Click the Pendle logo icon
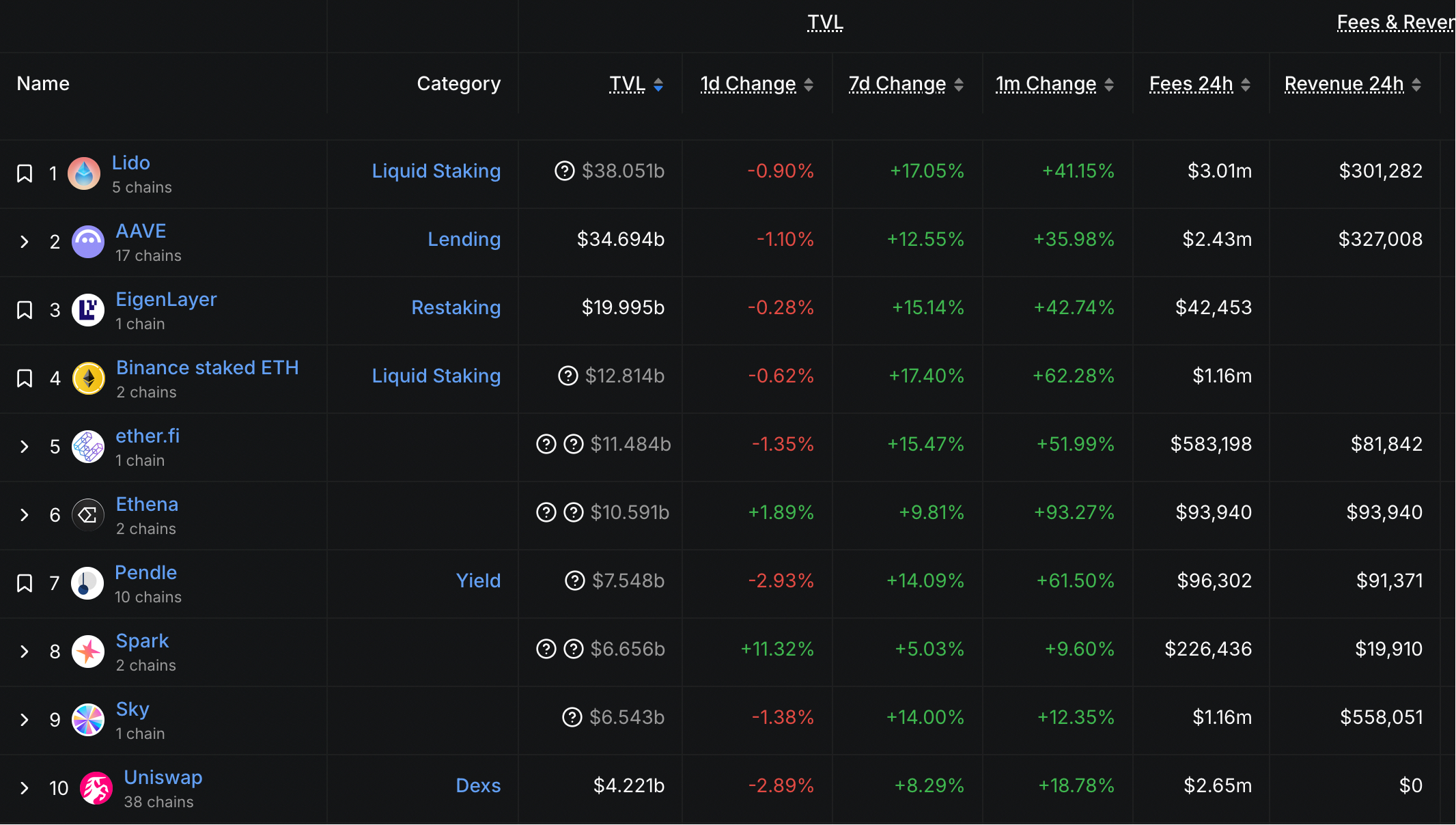The width and height of the screenshot is (1456, 825). (87, 583)
